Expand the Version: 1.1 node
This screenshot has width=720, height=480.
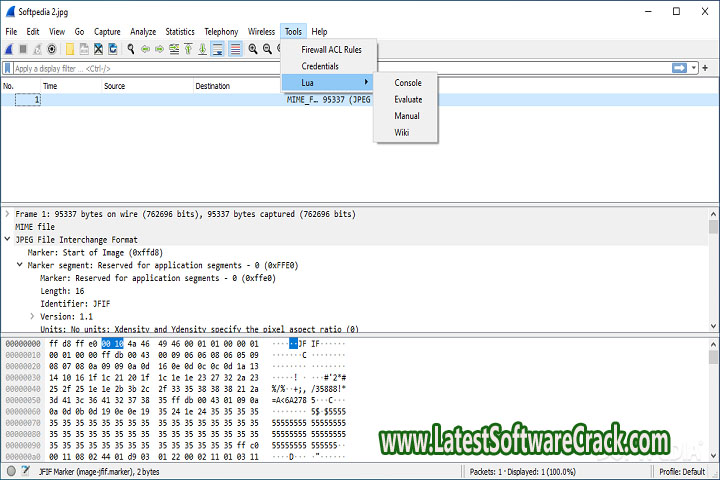(x=32, y=316)
